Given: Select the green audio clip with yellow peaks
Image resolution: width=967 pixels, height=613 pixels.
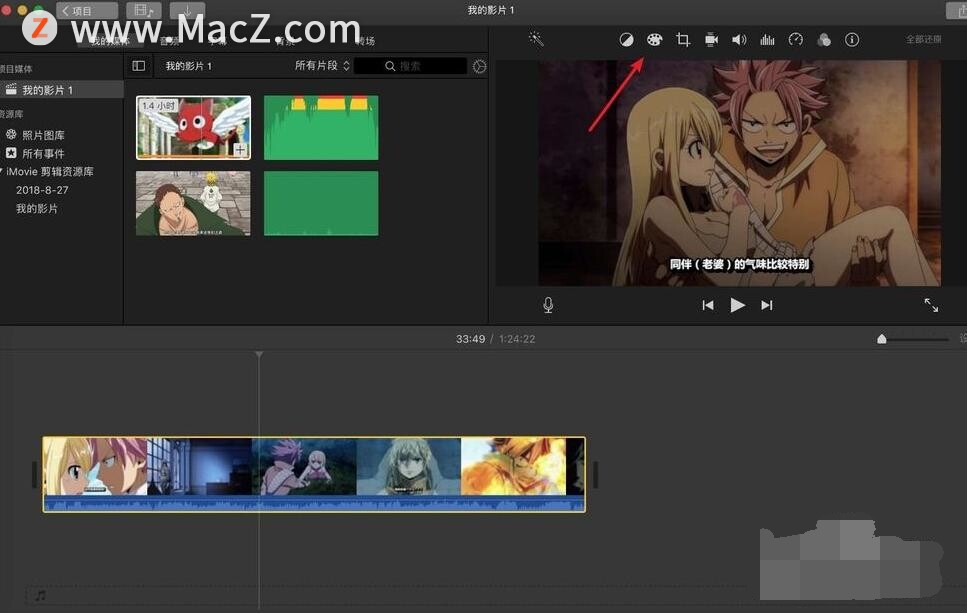Looking at the screenshot, I should pyautogui.click(x=321, y=128).
